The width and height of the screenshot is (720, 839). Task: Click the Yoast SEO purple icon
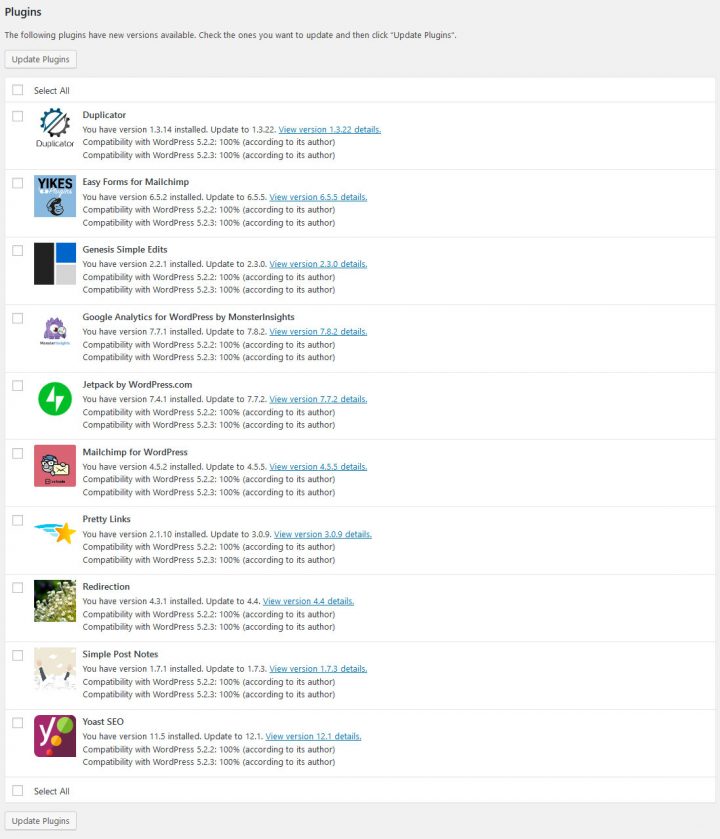point(55,736)
